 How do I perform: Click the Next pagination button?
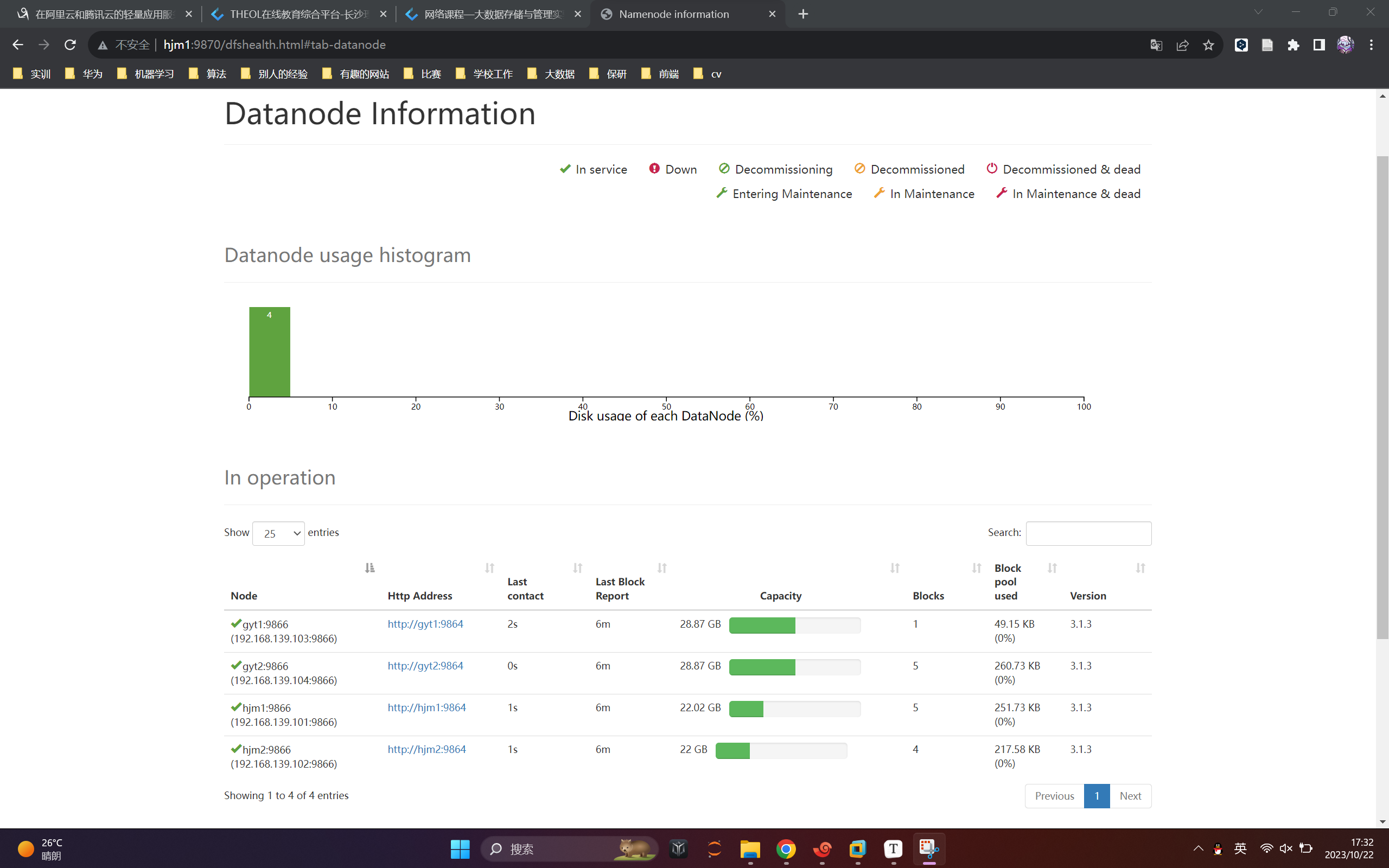[x=1130, y=796]
